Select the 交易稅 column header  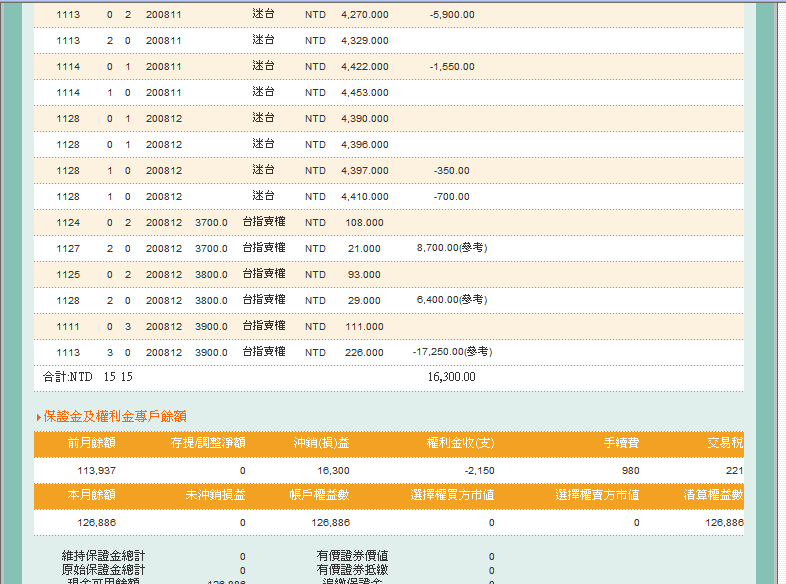click(x=725, y=443)
